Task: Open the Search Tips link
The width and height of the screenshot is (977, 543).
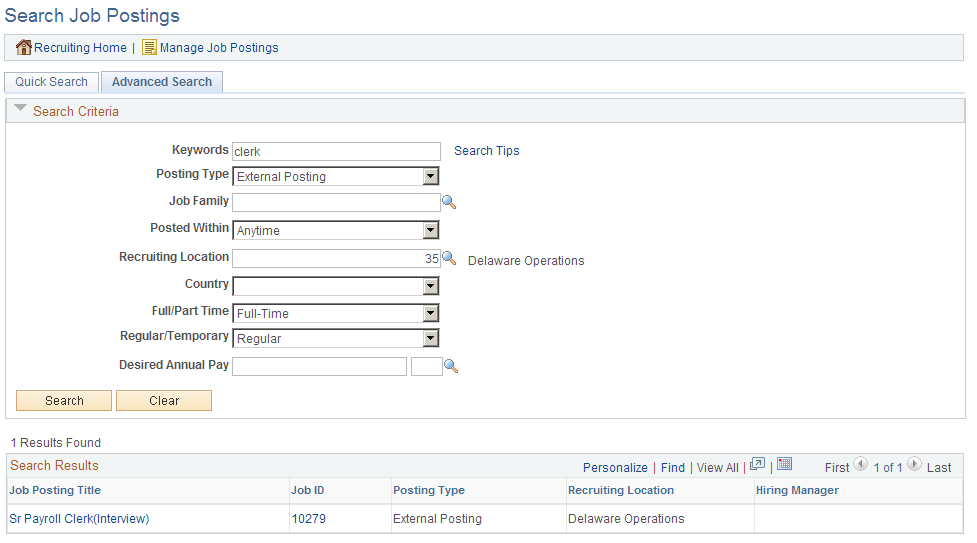Action: (487, 151)
